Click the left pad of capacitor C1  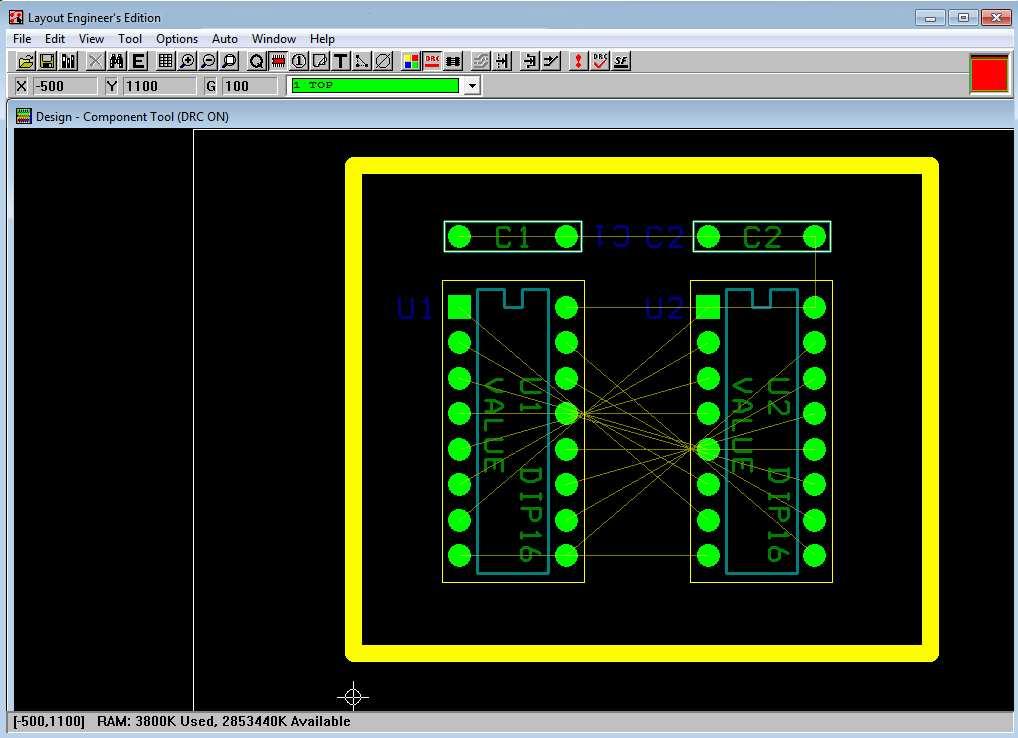point(460,237)
